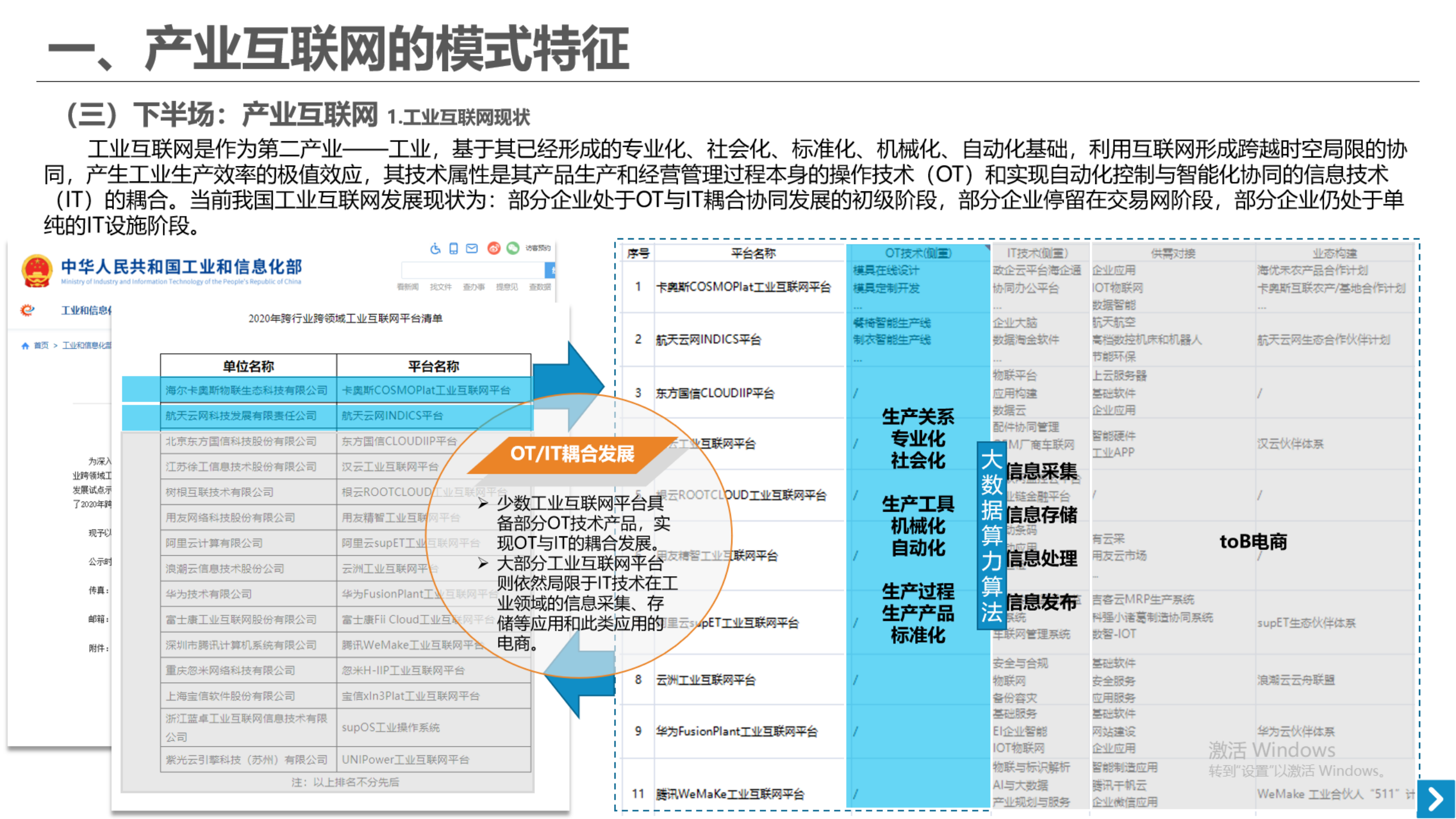Click the vertical 大数据算力算法 blue label
The width and height of the screenshot is (1456, 819).
(x=991, y=536)
